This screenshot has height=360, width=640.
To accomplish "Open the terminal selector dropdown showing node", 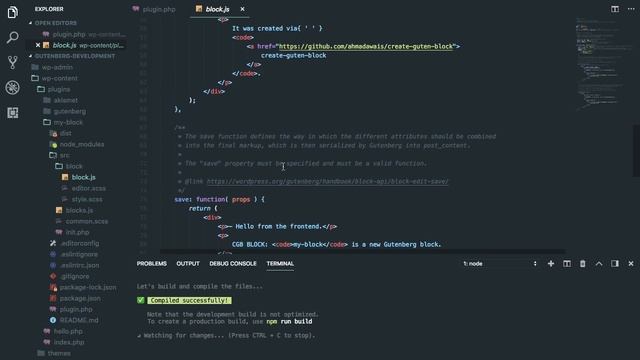I will (x=500, y=264).
